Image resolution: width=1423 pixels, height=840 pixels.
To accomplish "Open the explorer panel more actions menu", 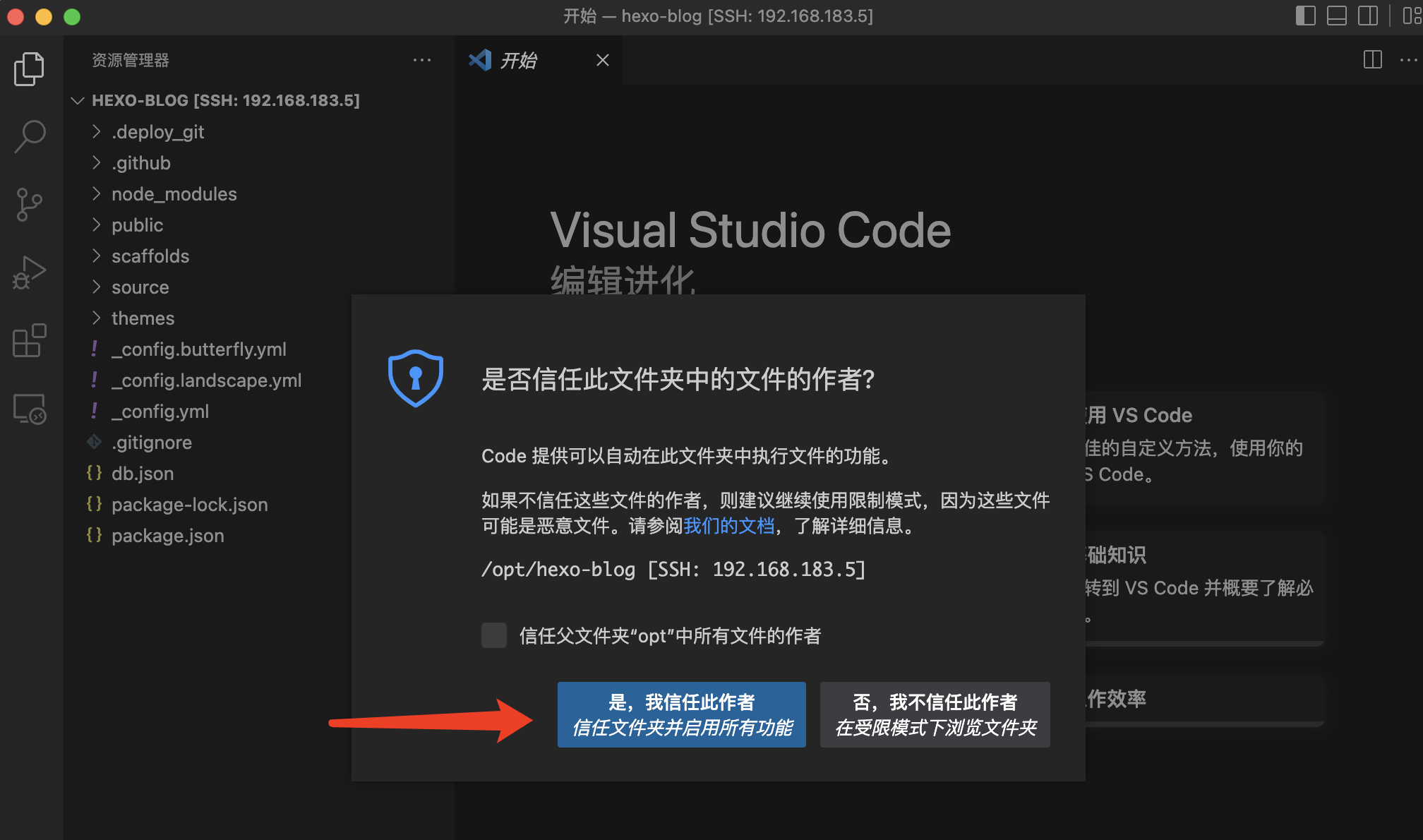I will [x=422, y=60].
